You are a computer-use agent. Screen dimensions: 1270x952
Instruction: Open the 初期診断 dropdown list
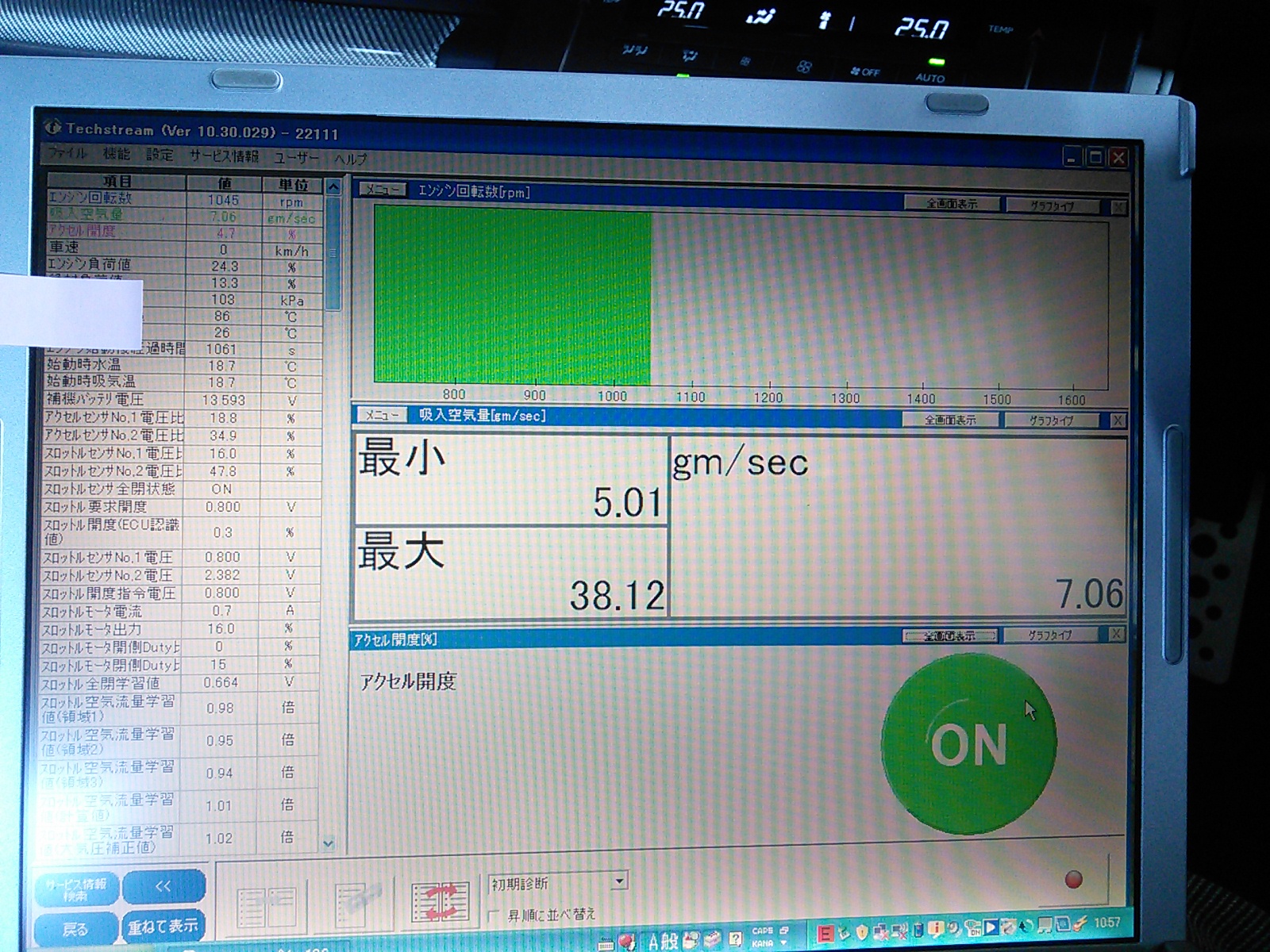coord(620,881)
